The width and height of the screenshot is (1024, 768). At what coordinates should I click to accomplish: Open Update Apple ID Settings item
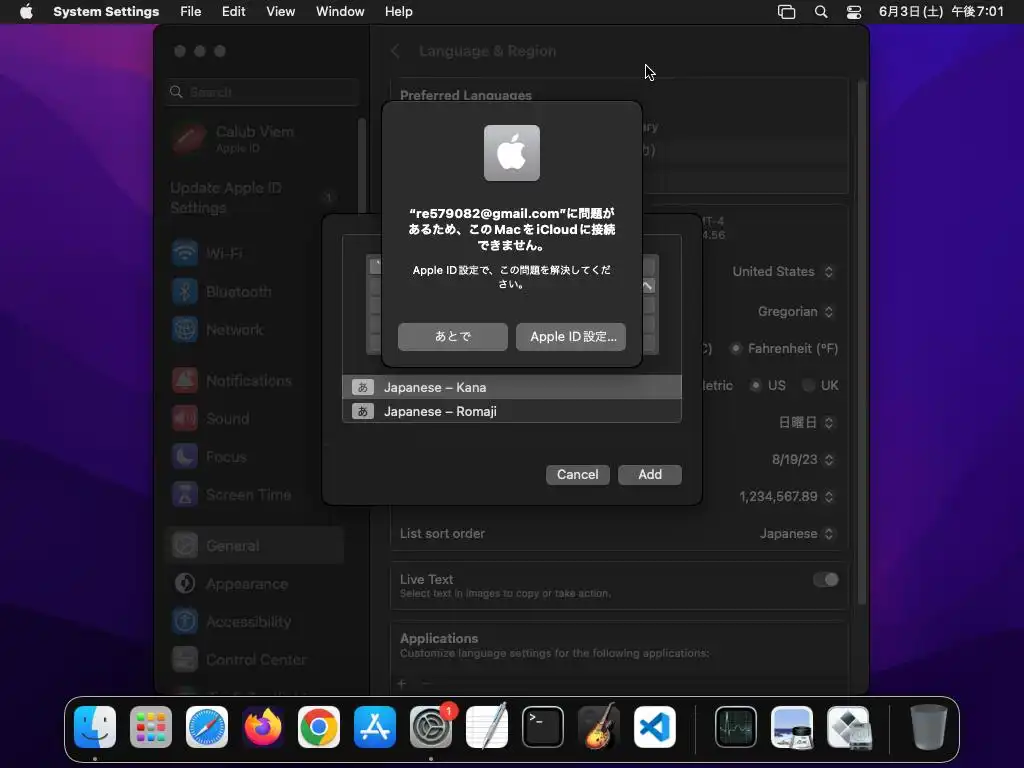tap(255, 198)
